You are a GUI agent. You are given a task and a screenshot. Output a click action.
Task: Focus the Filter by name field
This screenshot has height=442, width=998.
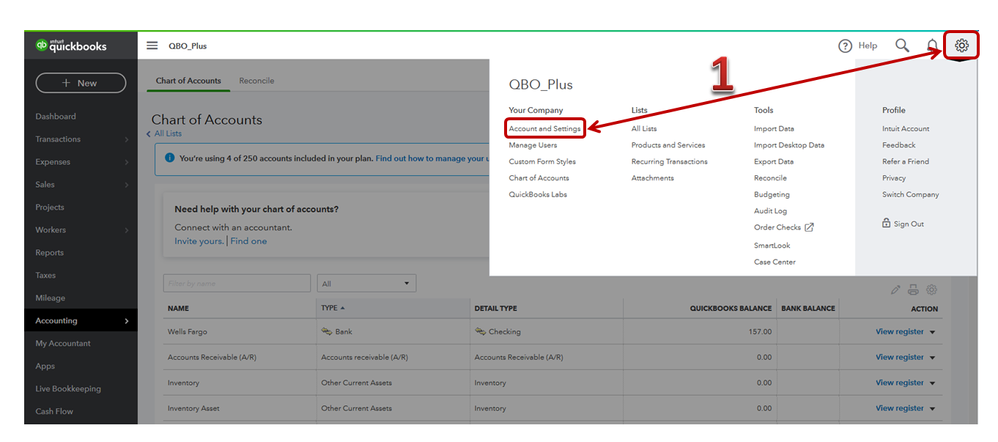(x=237, y=283)
